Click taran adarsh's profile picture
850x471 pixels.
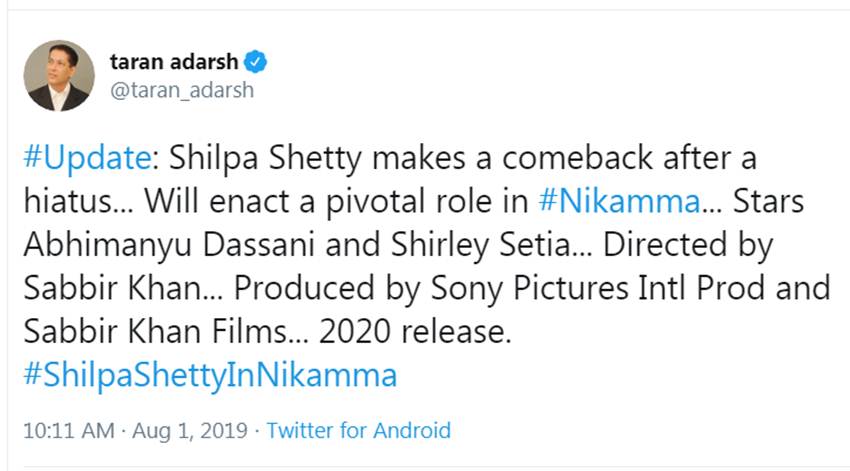[59, 75]
